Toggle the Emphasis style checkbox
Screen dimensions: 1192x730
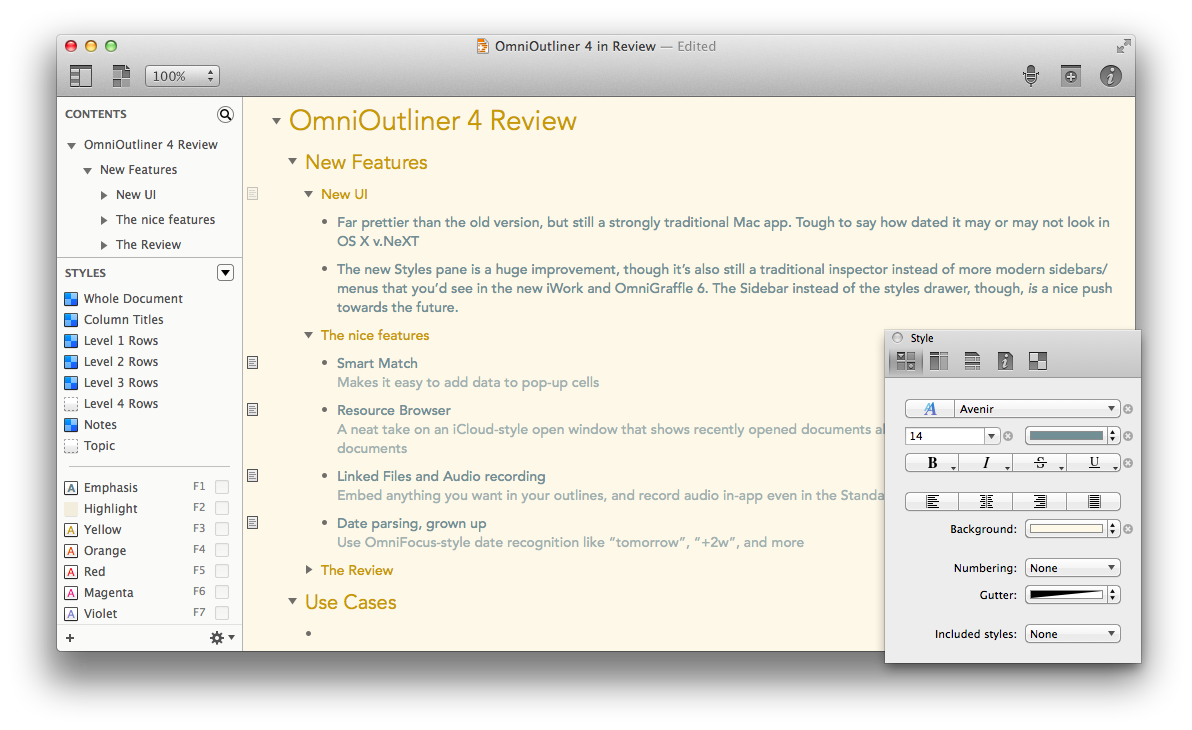coord(222,487)
